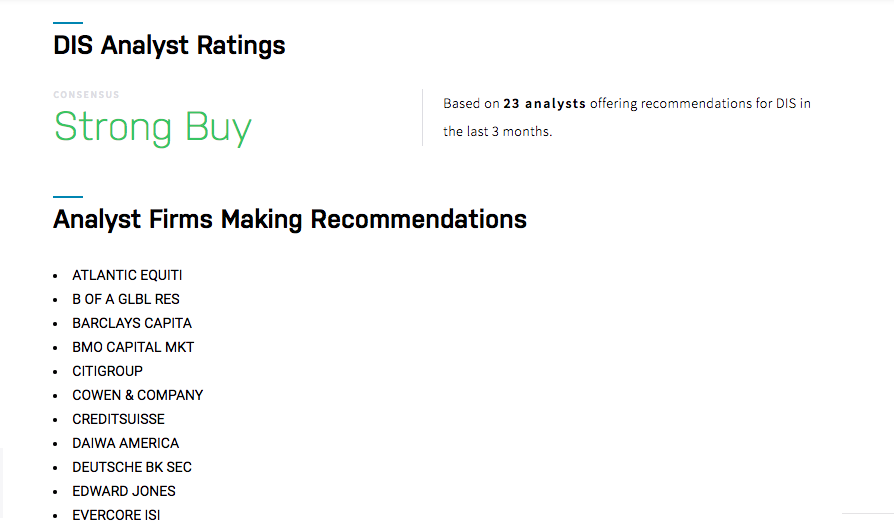
Task: Select DEUTSCHE BK SEC from the firms
Action: (x=132, y=467)
